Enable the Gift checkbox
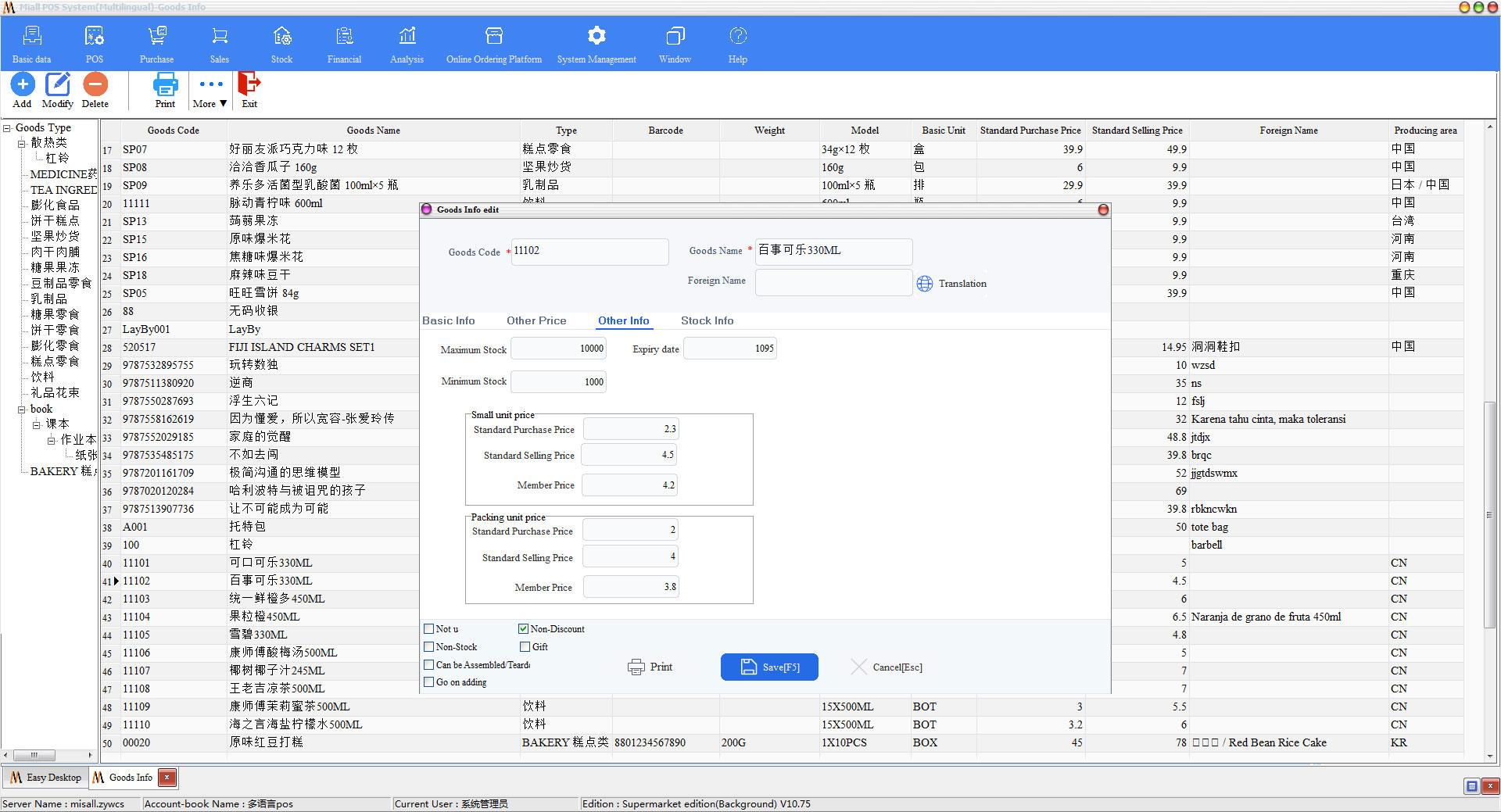1501x812 pixels. [x=525, y=646]
